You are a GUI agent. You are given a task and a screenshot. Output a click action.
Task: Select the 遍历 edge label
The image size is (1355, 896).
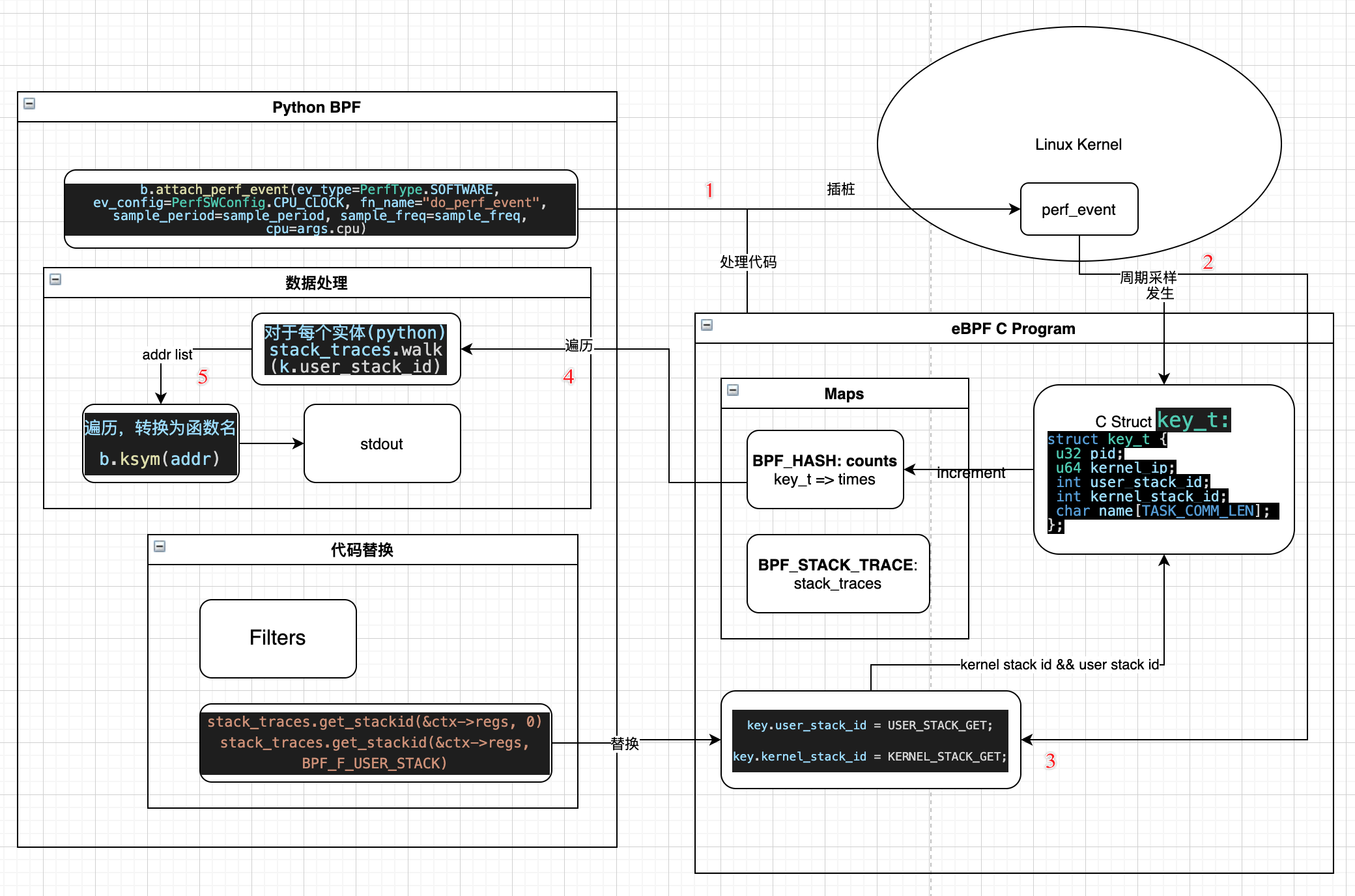click(x=579, y=345)
